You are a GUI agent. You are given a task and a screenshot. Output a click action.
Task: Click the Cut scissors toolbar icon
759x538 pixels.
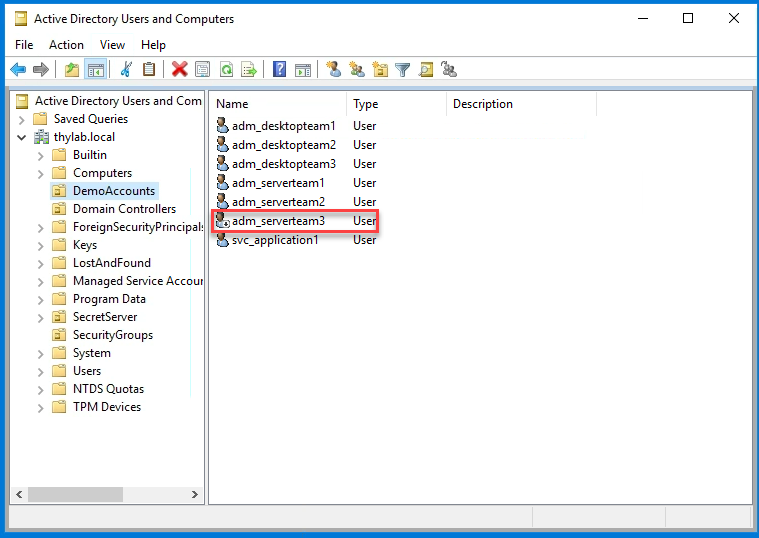click(x=126, y=69)
